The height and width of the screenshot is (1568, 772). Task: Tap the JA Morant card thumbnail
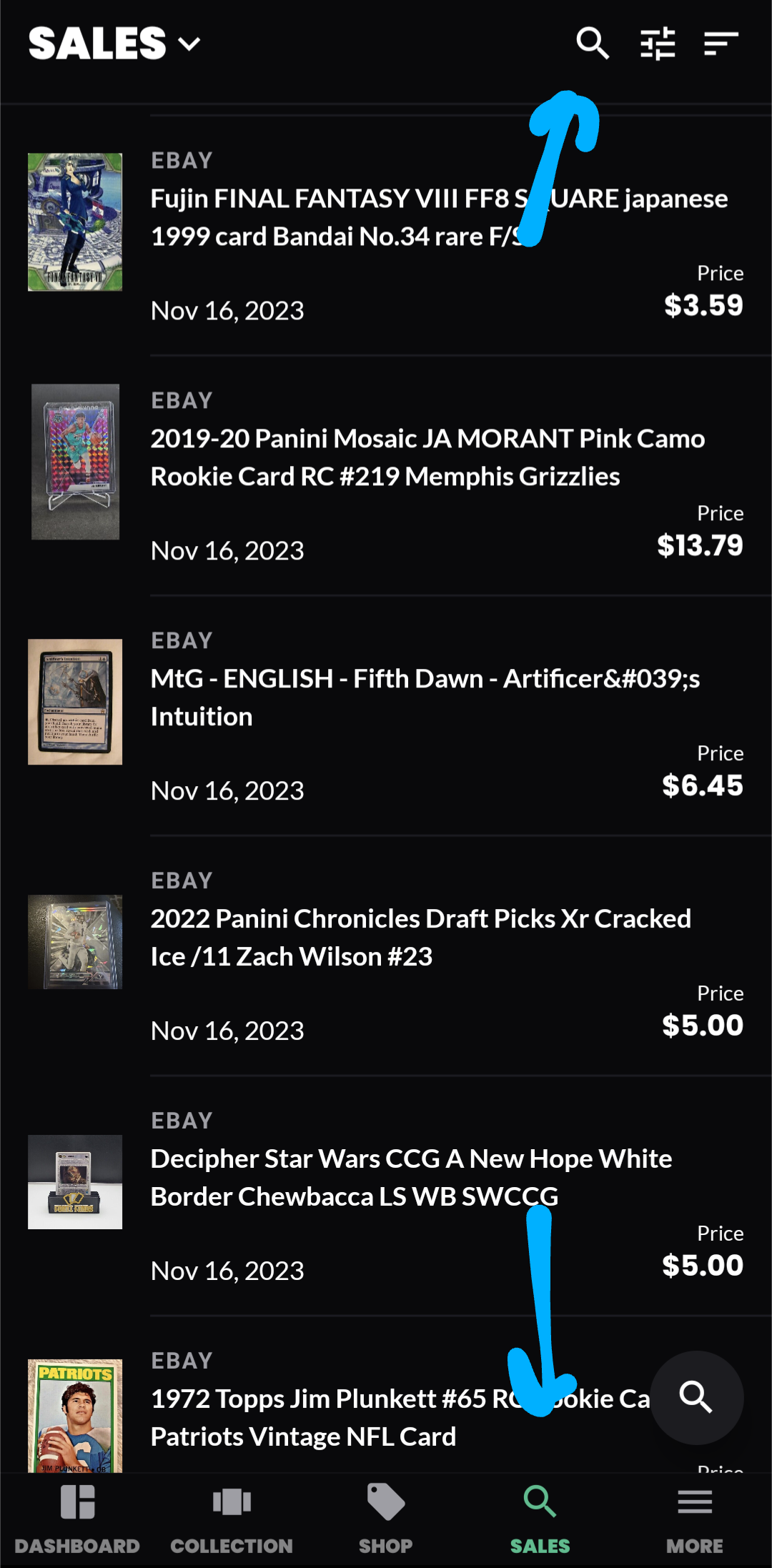[75, 462]
